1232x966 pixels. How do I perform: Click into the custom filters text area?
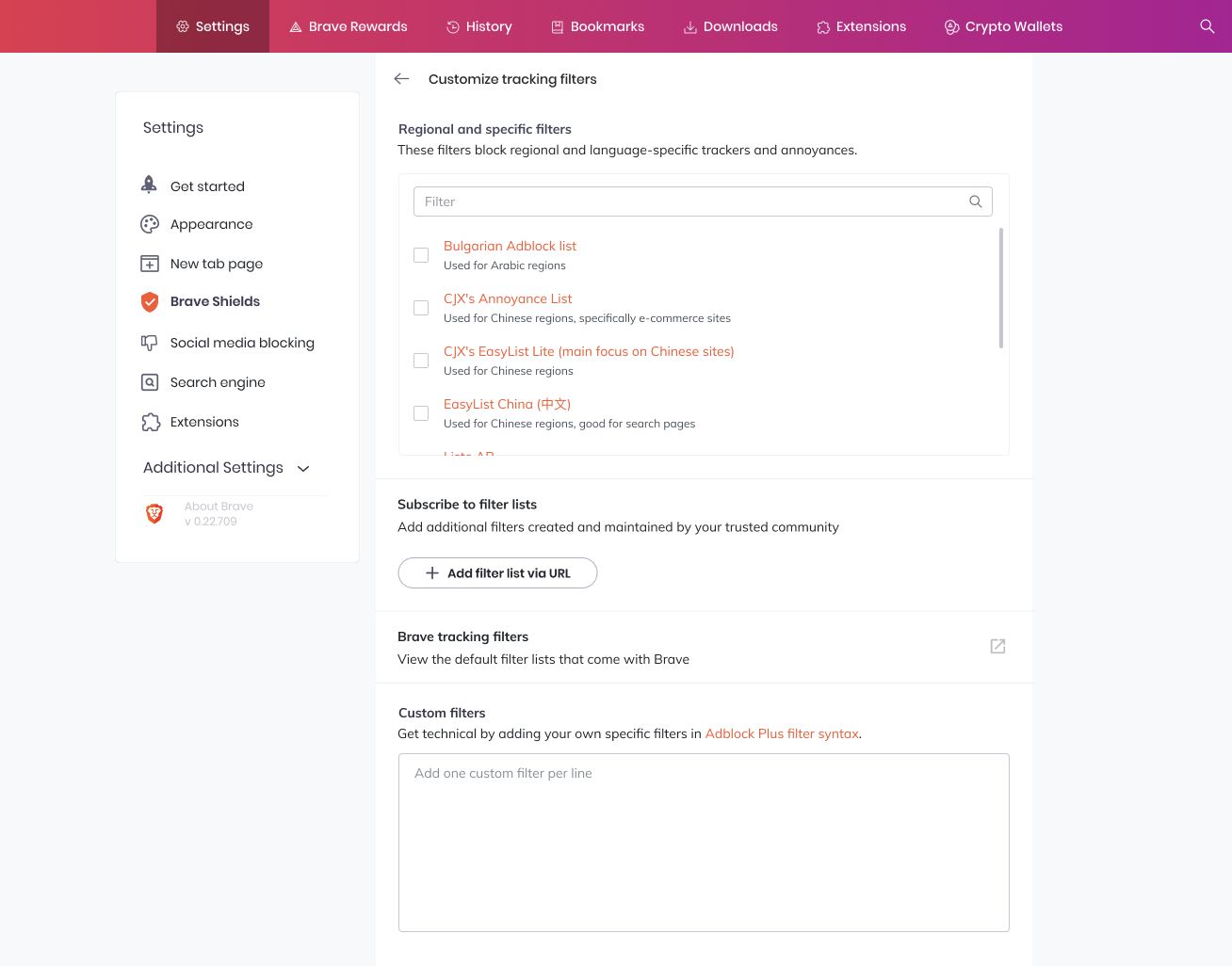pos(704,843)
